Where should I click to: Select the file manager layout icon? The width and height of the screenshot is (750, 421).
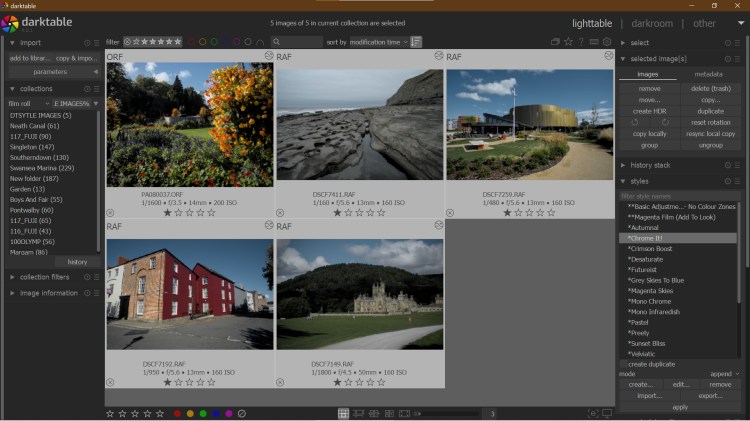[343, 413]
